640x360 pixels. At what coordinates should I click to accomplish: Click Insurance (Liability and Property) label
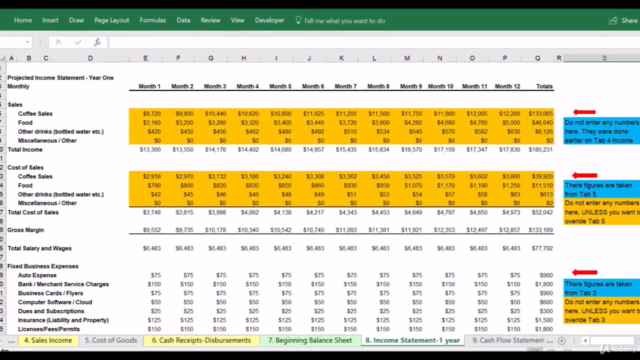point(63,320)
